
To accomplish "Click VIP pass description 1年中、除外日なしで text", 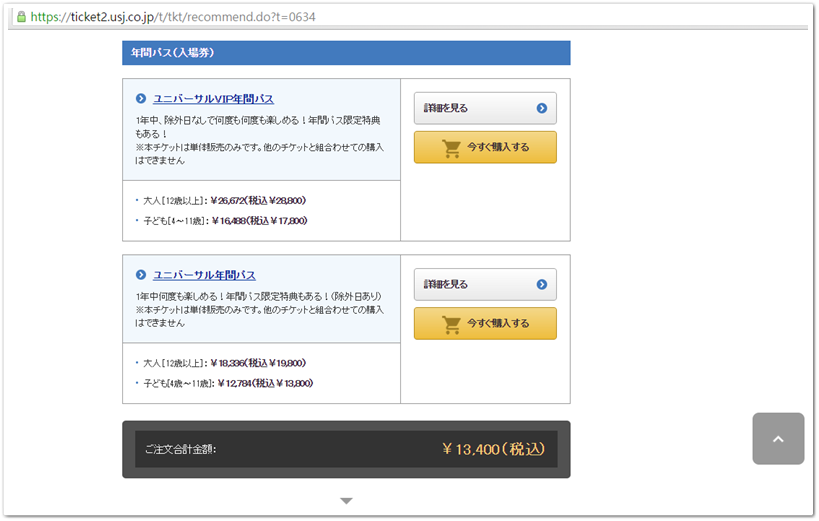I will [x=259, y=140].
